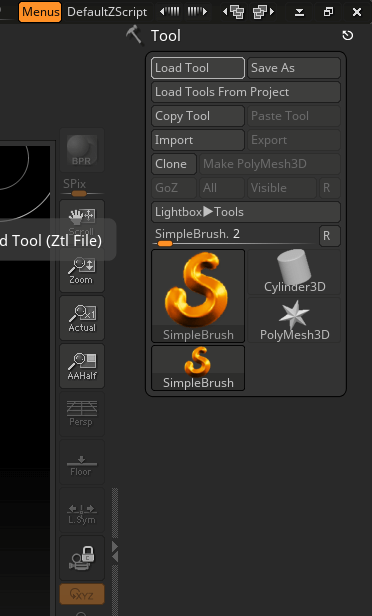Click Load Tool button
Viewport: 372px width, 616px height.
pos(198,68)
